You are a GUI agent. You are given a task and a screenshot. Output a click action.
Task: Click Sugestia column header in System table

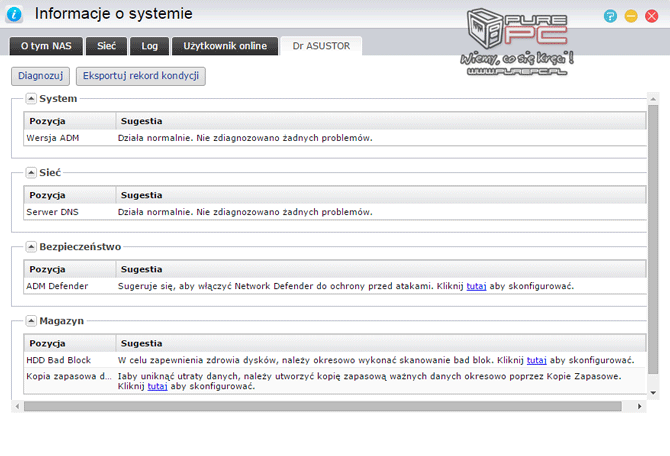pyautogui.click(x=381, y=121)
